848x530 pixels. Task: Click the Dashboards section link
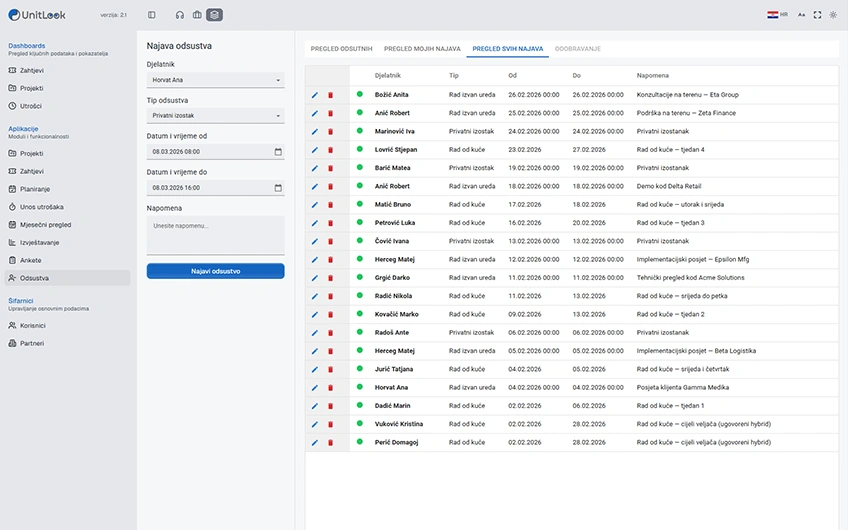tap(26, 46)
